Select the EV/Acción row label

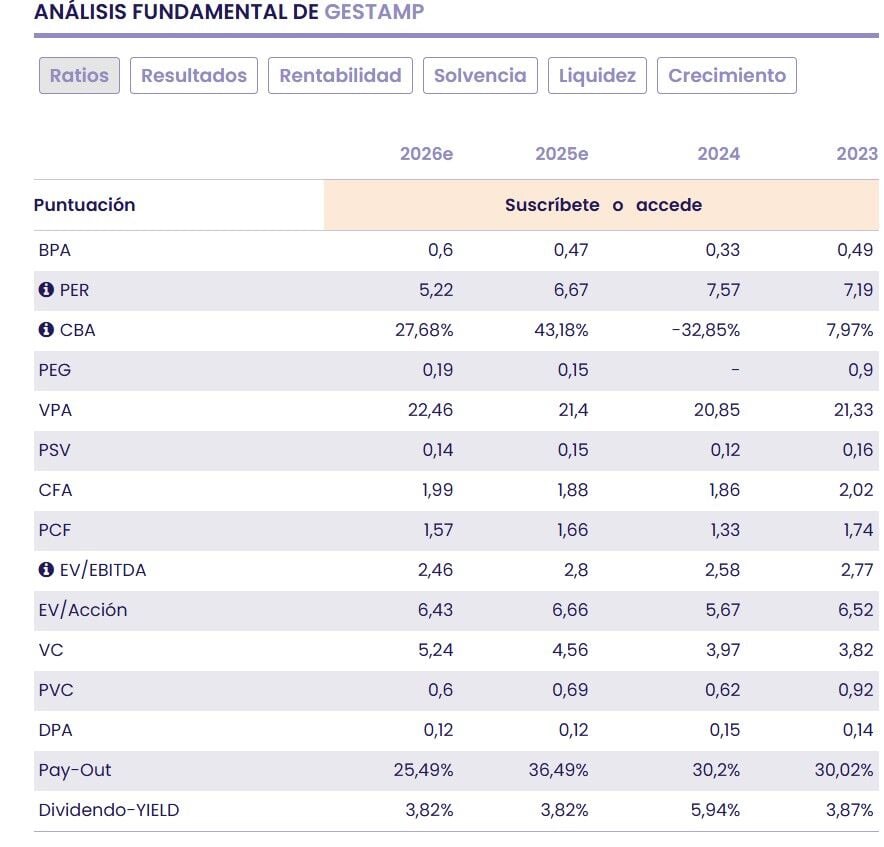[x=83, y=610]
